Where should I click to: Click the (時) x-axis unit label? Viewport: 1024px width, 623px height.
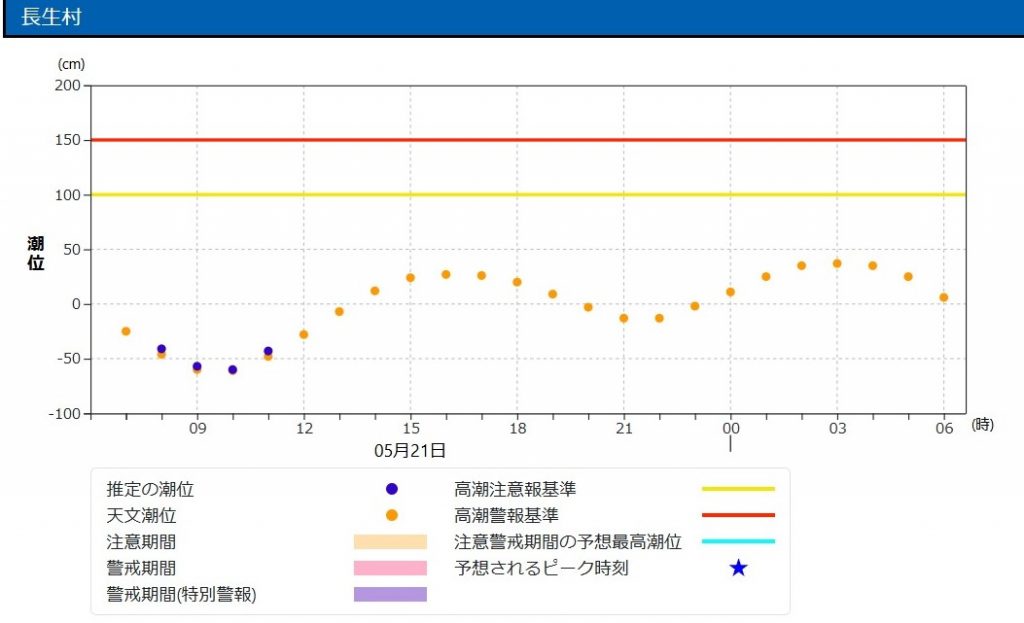pos(983,424)
